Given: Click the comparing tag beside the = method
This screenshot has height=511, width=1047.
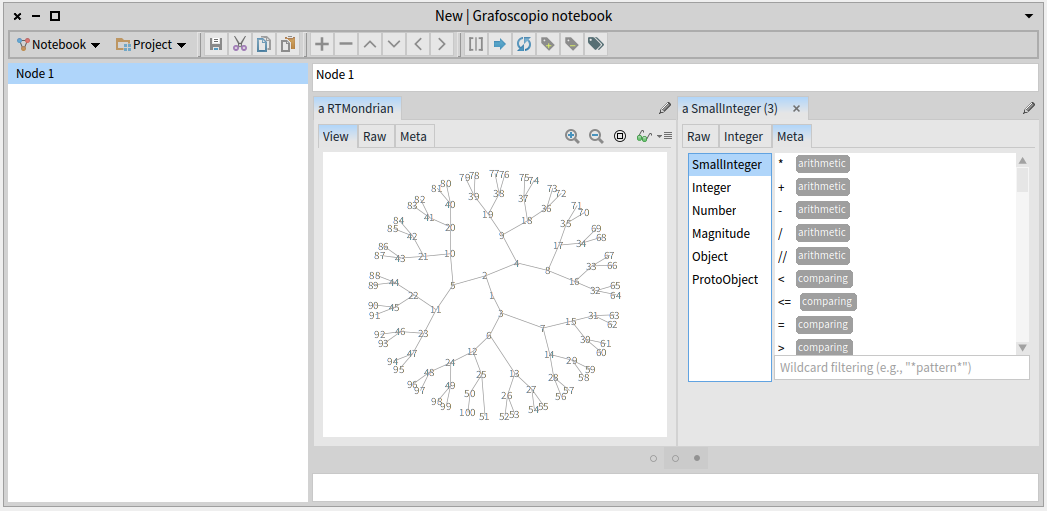Looking at the screenshot, I should point(823,325).
